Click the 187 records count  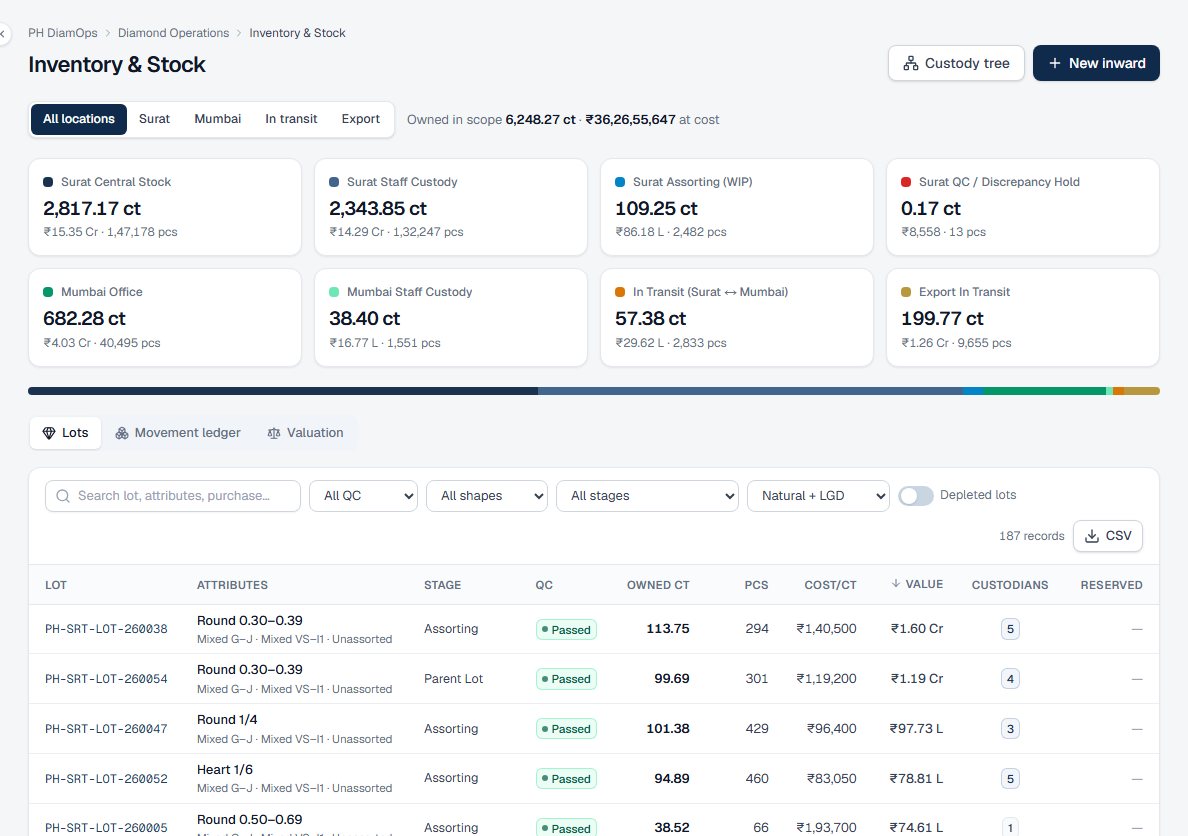(x=1031, y=536)
